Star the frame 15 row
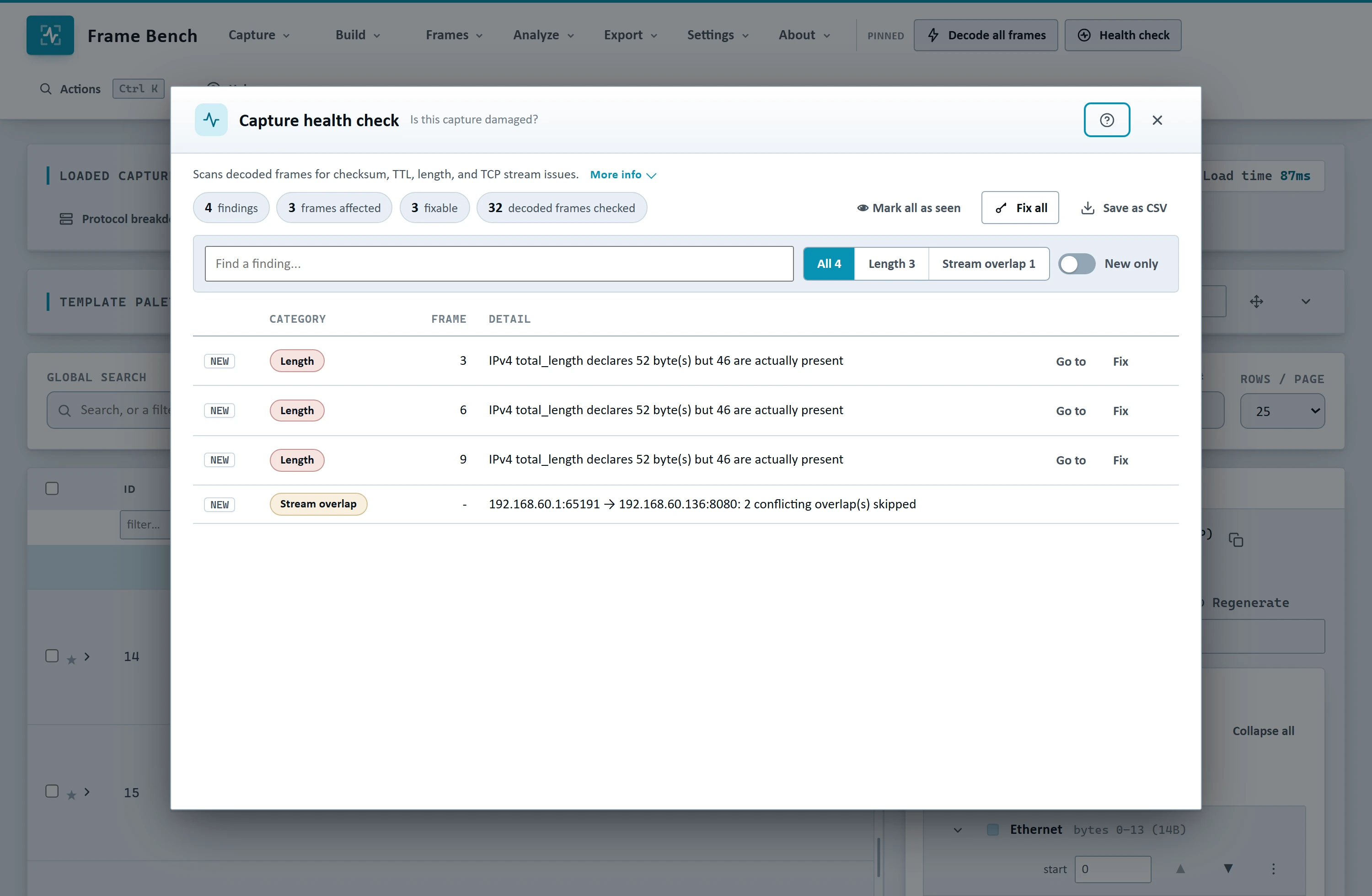The width and height of the screenshot is (1372, 896). tap(71, 795)
